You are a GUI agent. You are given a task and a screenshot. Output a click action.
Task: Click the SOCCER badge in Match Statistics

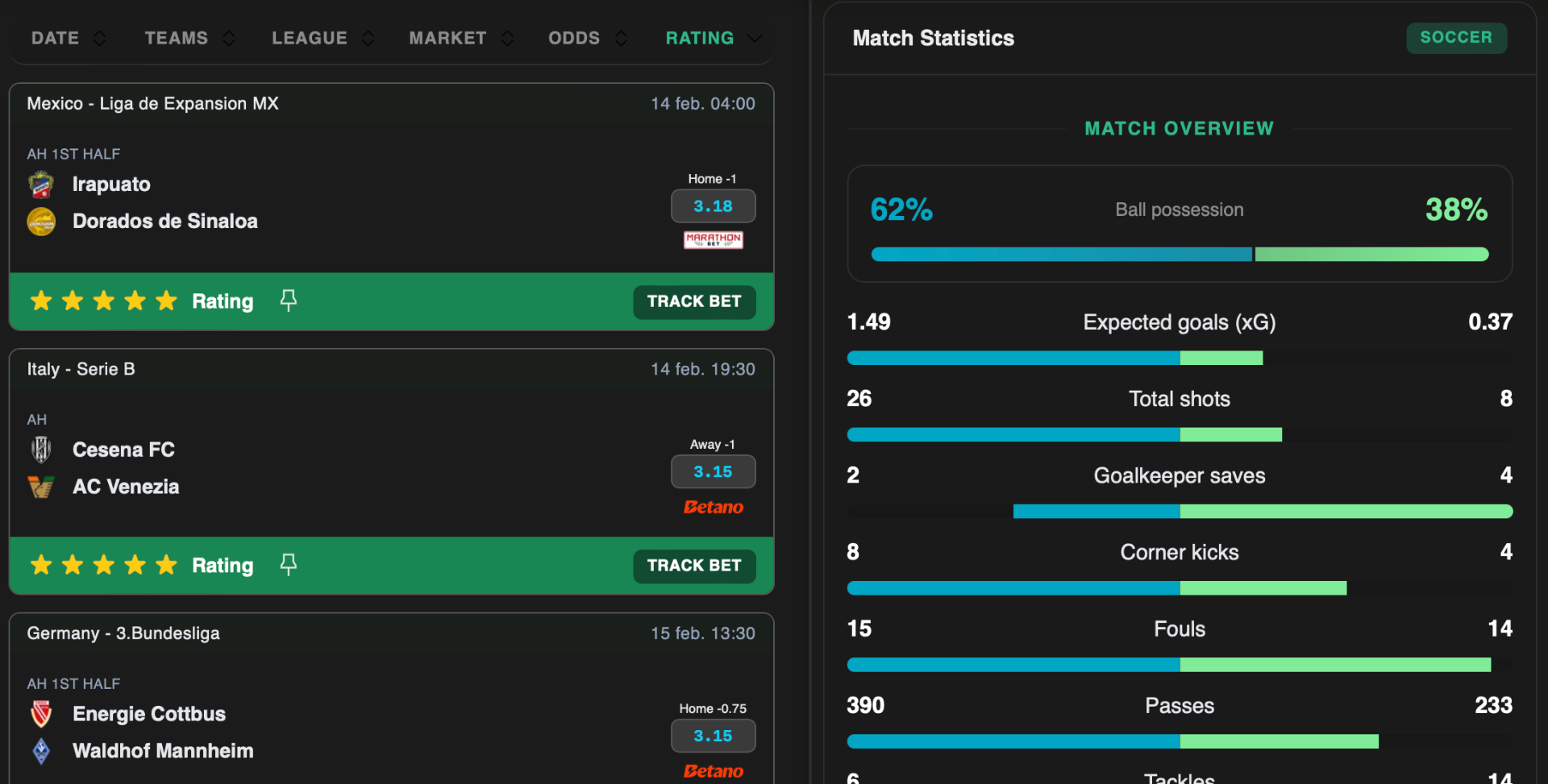[x=1456, y=37]
